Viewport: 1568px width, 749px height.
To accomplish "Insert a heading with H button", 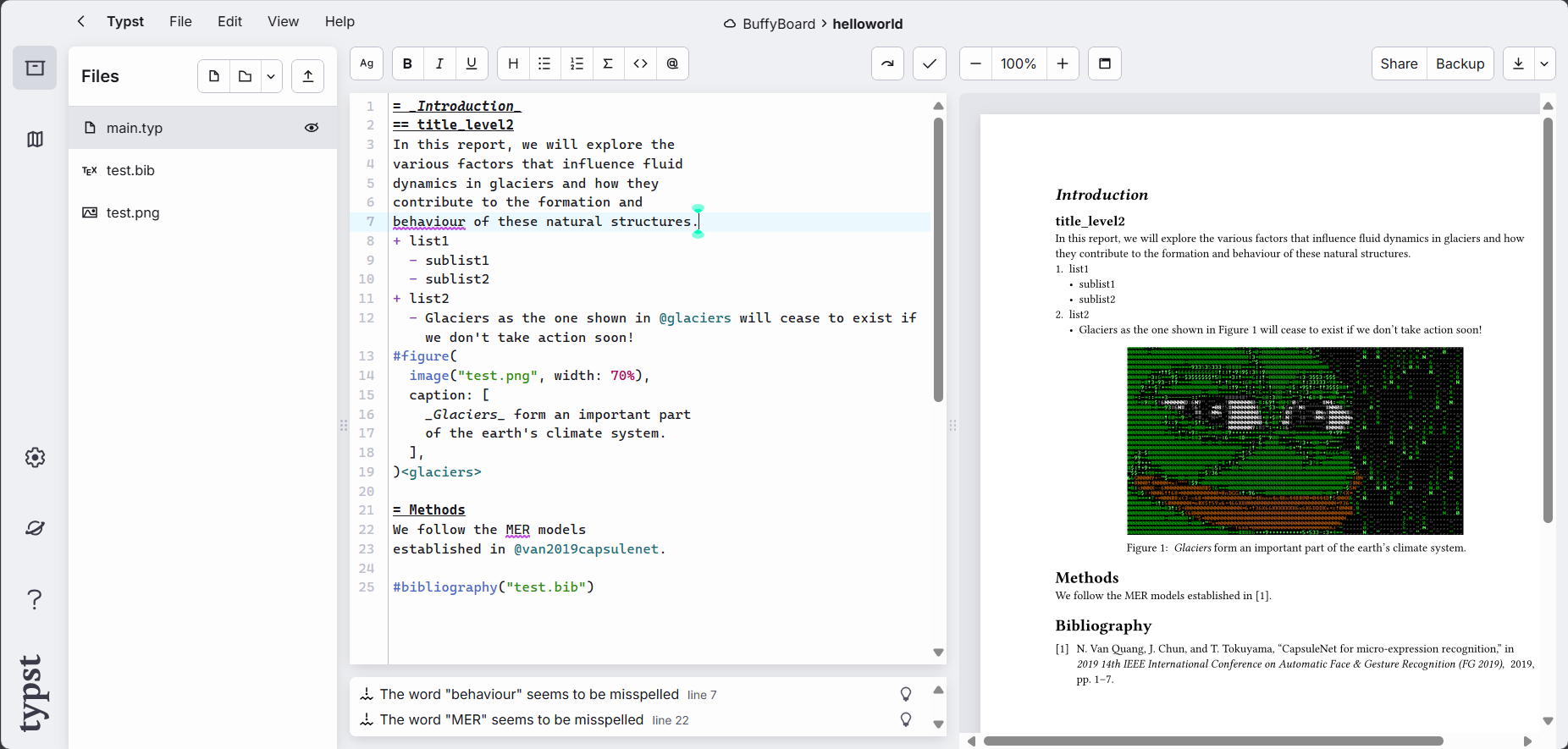I will (513, 63).
